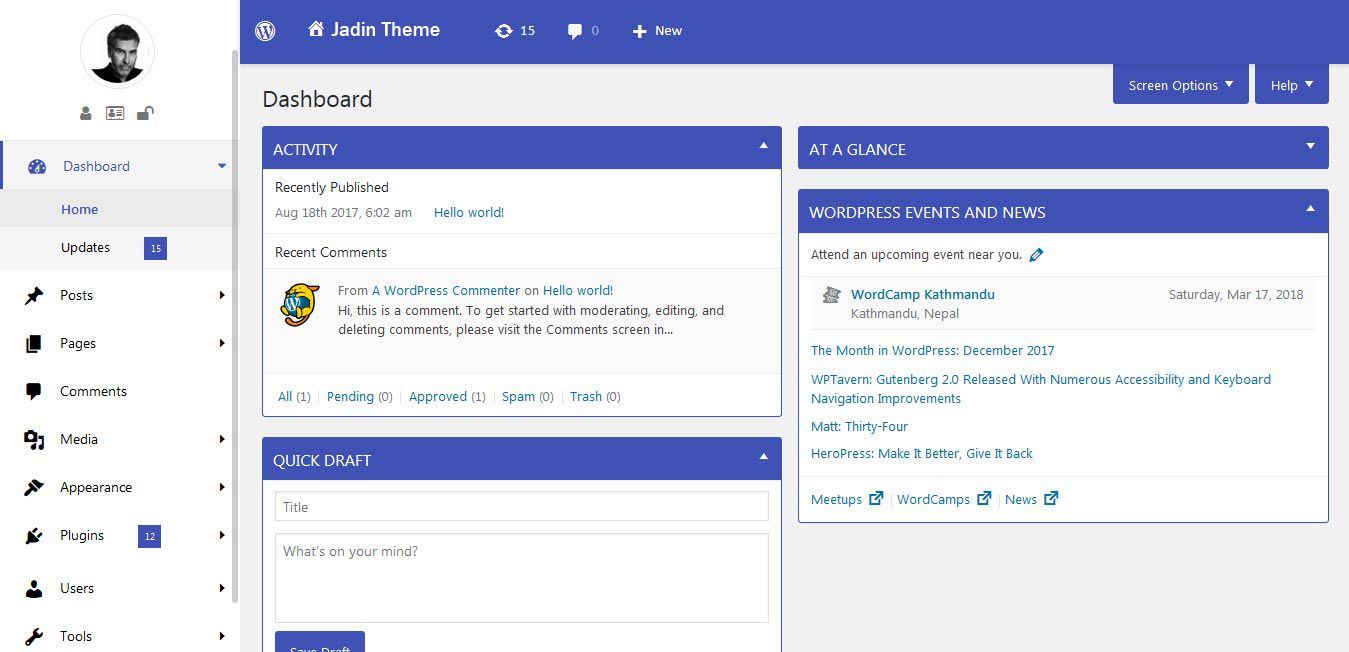Click the Comments bubble icon in sidebar

(34, 391)
